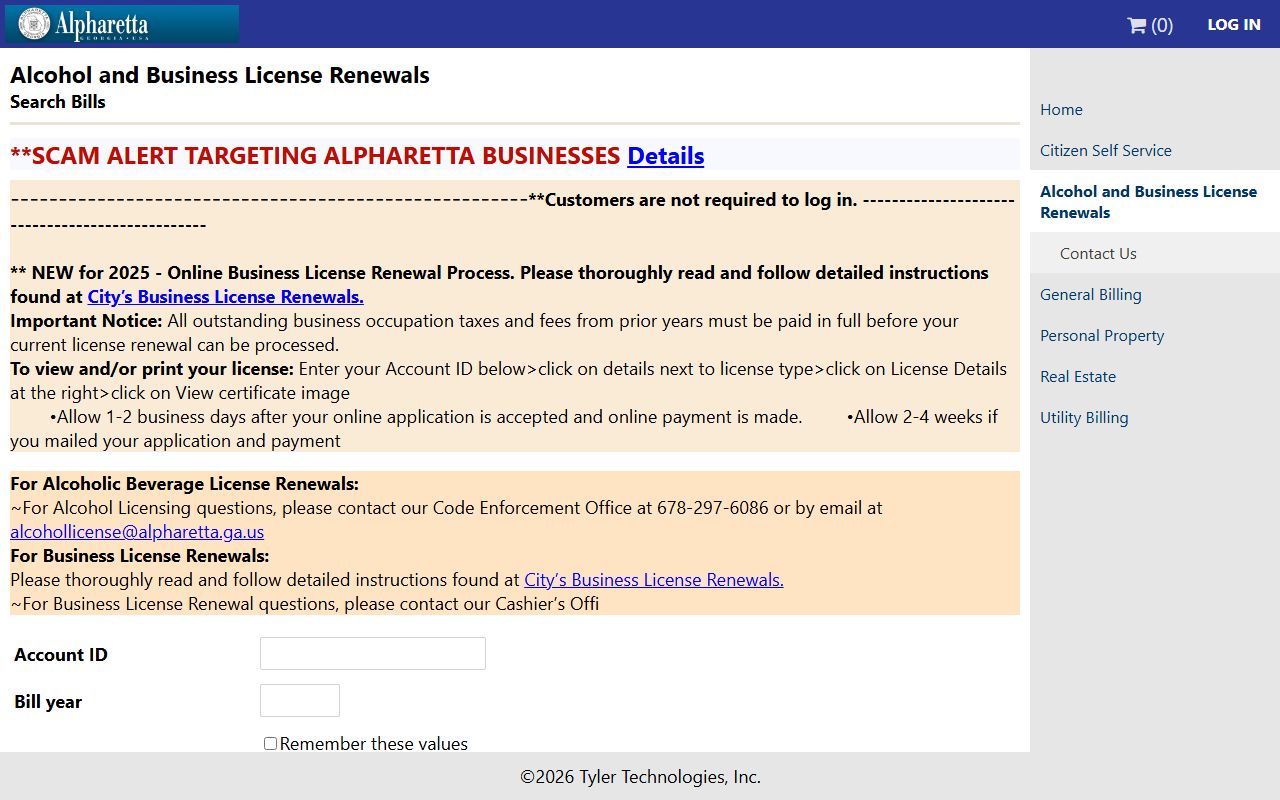Open City's Business License Renewals link under For Business License Renewals

(x=653, y=580)
